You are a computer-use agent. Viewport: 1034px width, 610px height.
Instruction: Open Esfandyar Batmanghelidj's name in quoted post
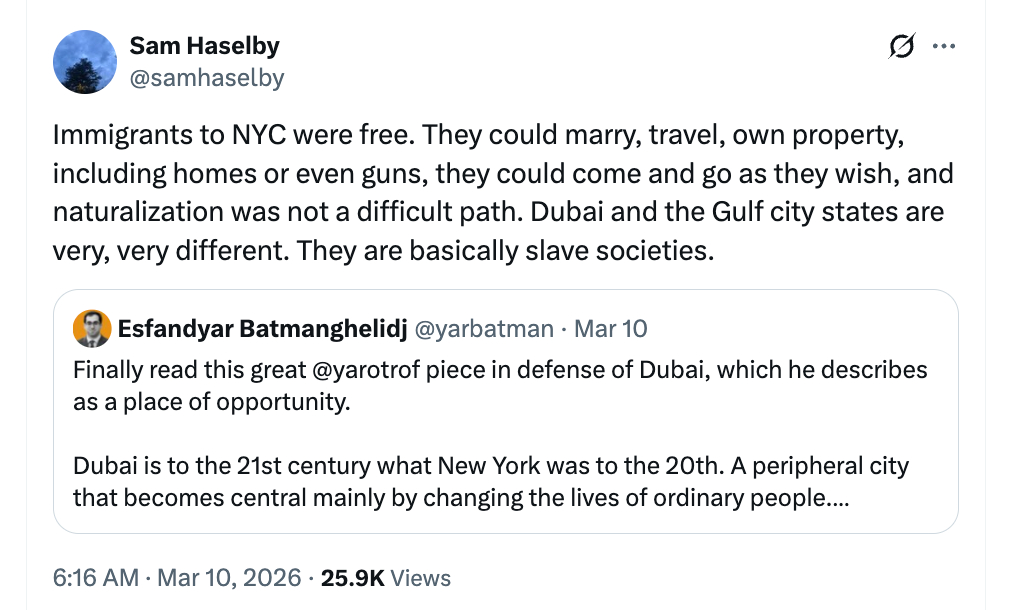point(261,329)
